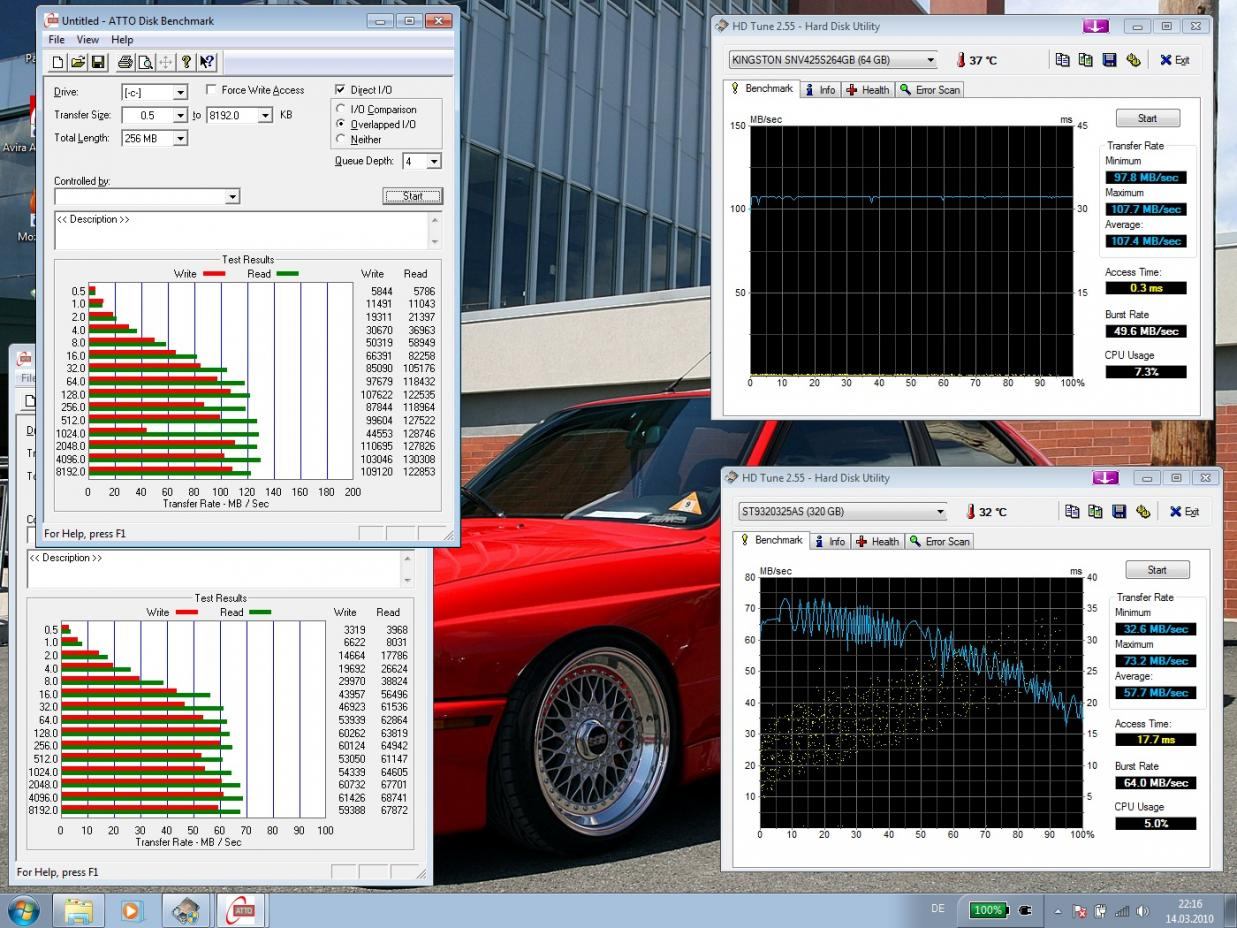Click Start button in the ATTO Disk Benchmark
1237x928 pixels.
(412, 196)
